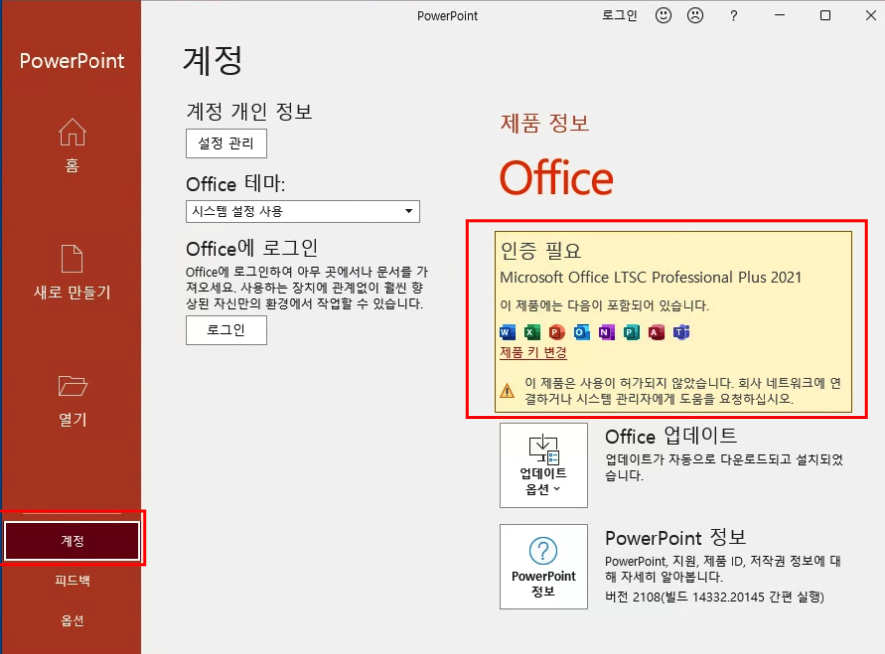Click the yellow warning triangle icon
This screenshot has height=654, width=885.
coord(507,390)
